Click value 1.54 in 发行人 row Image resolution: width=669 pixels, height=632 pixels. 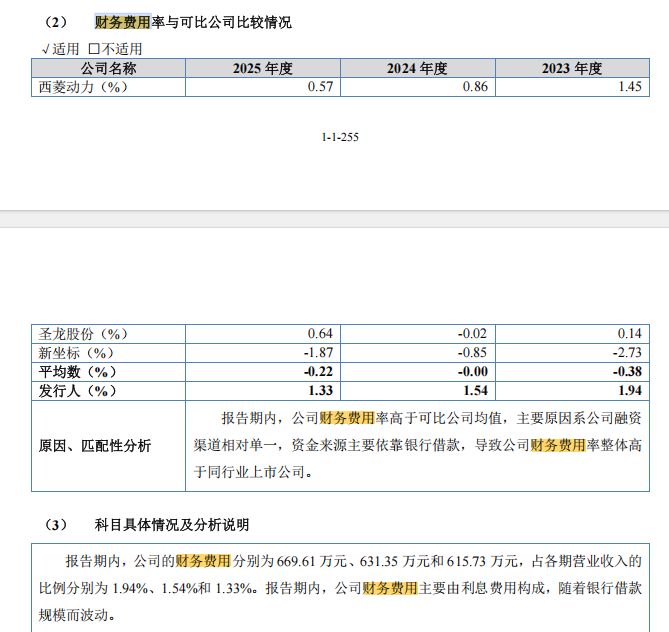click(475, 390)
